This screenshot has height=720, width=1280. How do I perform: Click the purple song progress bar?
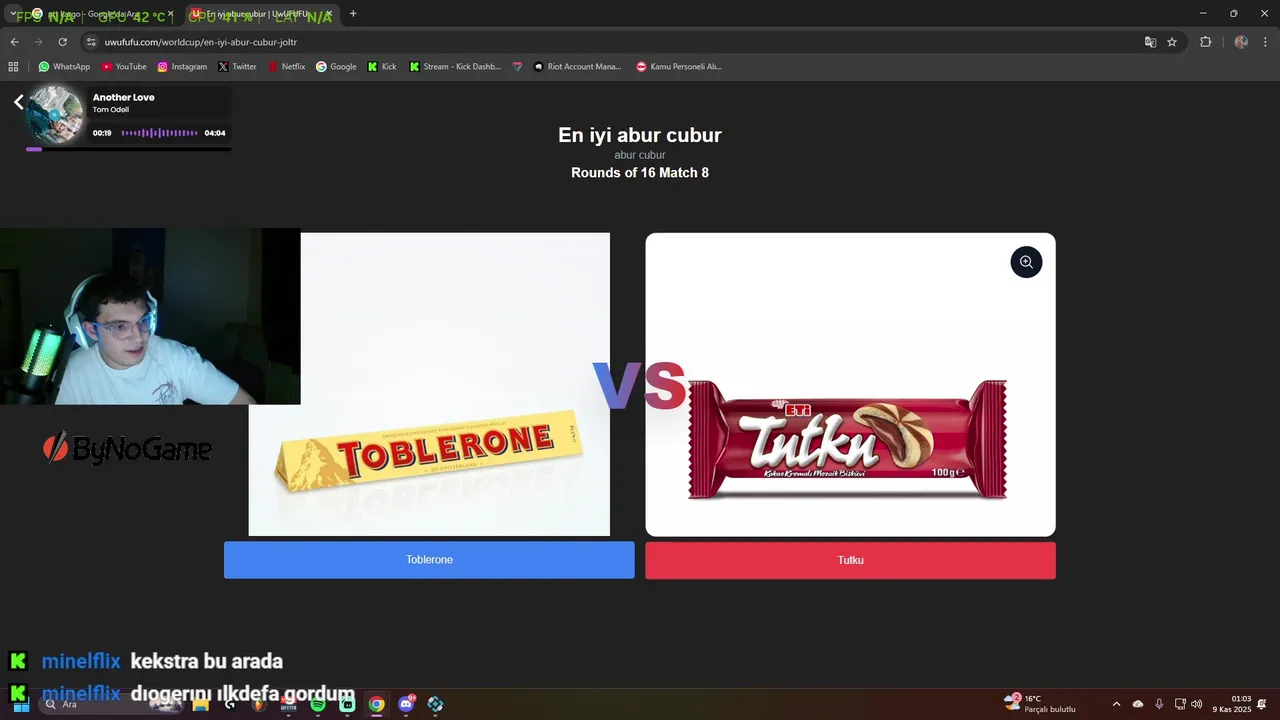pyautogui.click(x=129, y=149)
